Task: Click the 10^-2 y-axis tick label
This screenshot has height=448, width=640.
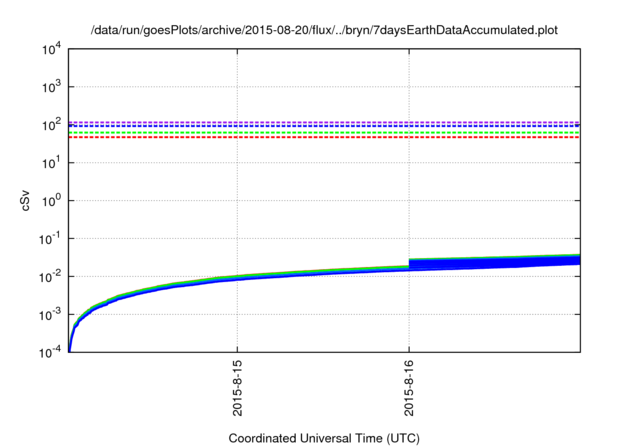Action: pos(50,277)
